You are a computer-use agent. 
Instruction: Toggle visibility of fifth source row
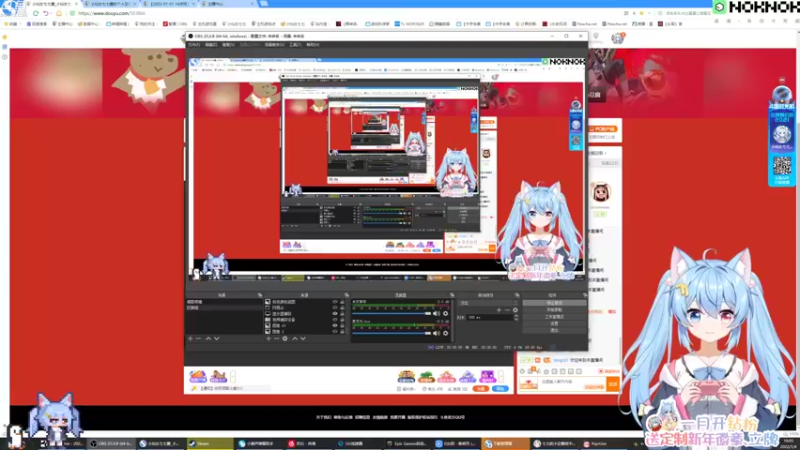[x=335, y=326]
